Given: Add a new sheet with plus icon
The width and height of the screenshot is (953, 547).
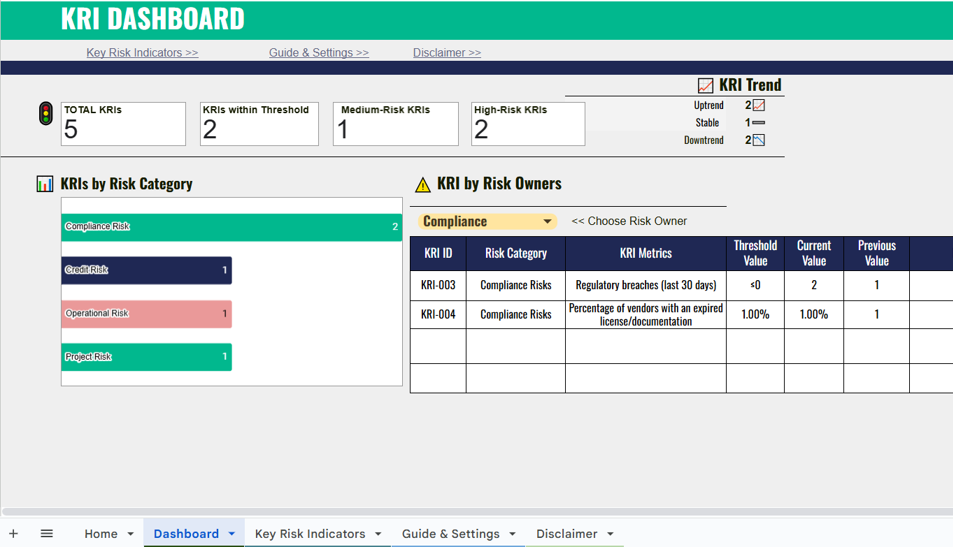Looking at the screenshot, I should pos(14,534).
